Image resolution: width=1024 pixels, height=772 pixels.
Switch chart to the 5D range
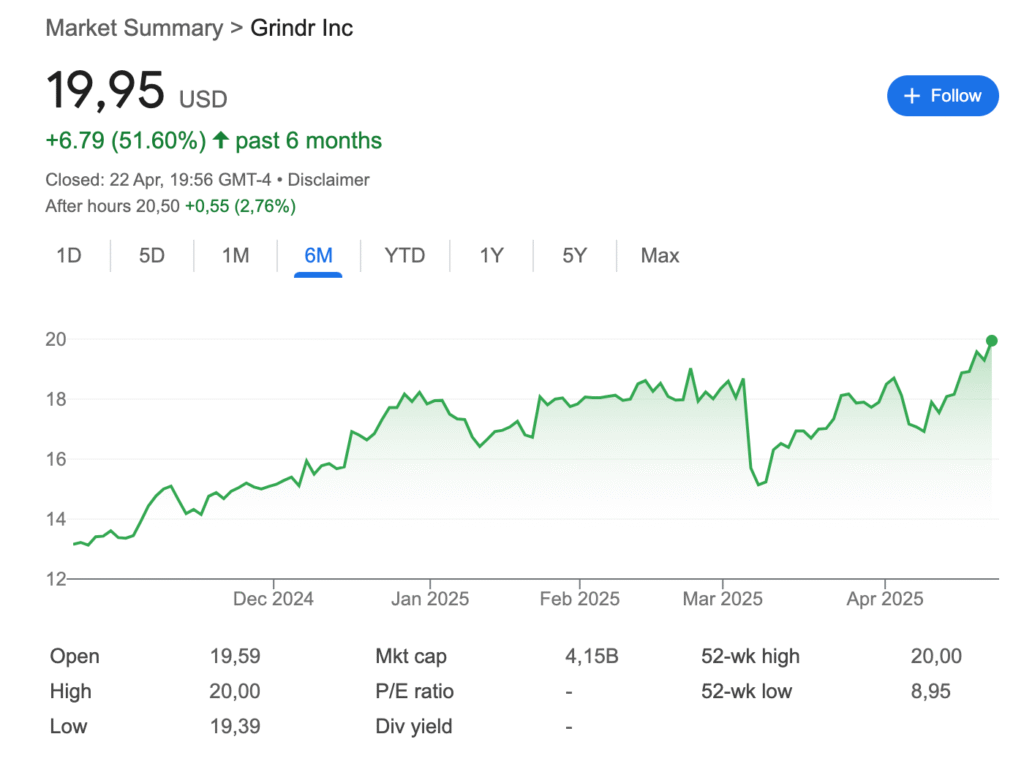[x=152, y=255]
